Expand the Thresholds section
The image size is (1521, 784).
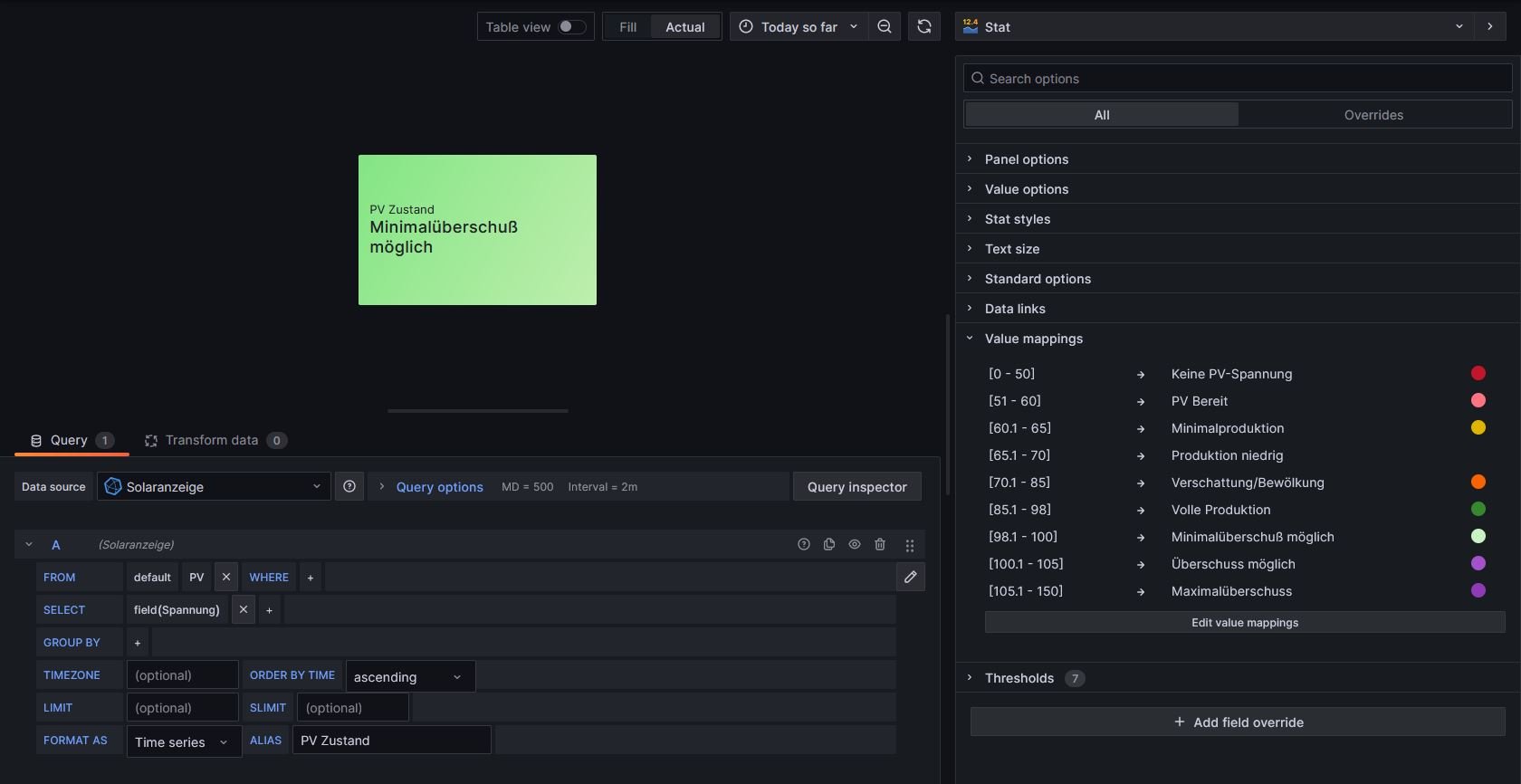1019,678
